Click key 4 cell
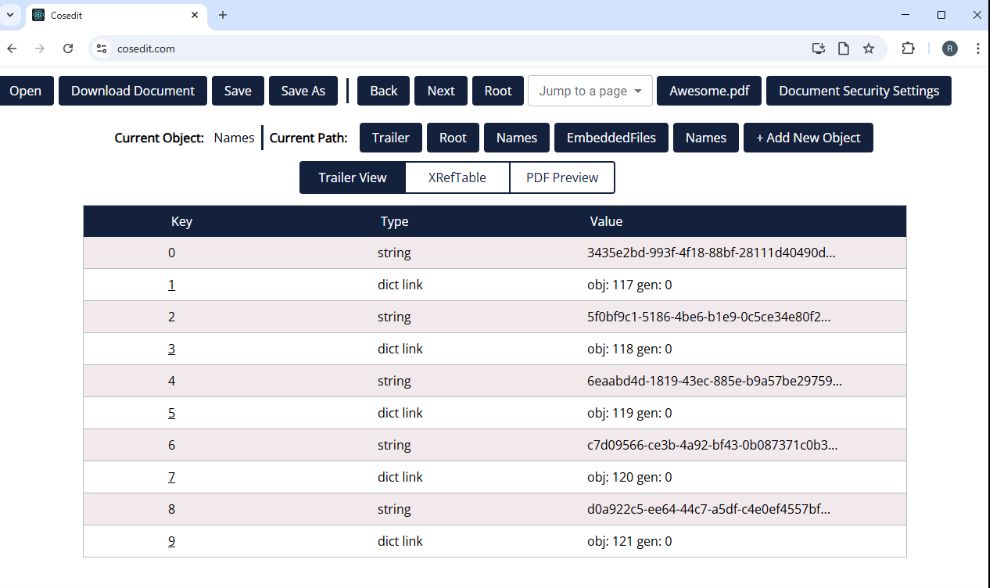Viewport: 990px width, 588px height. click(171, 381)
